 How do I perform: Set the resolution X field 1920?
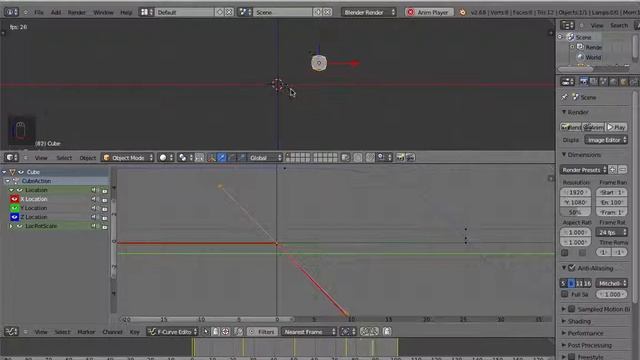[x=576, y=192]
